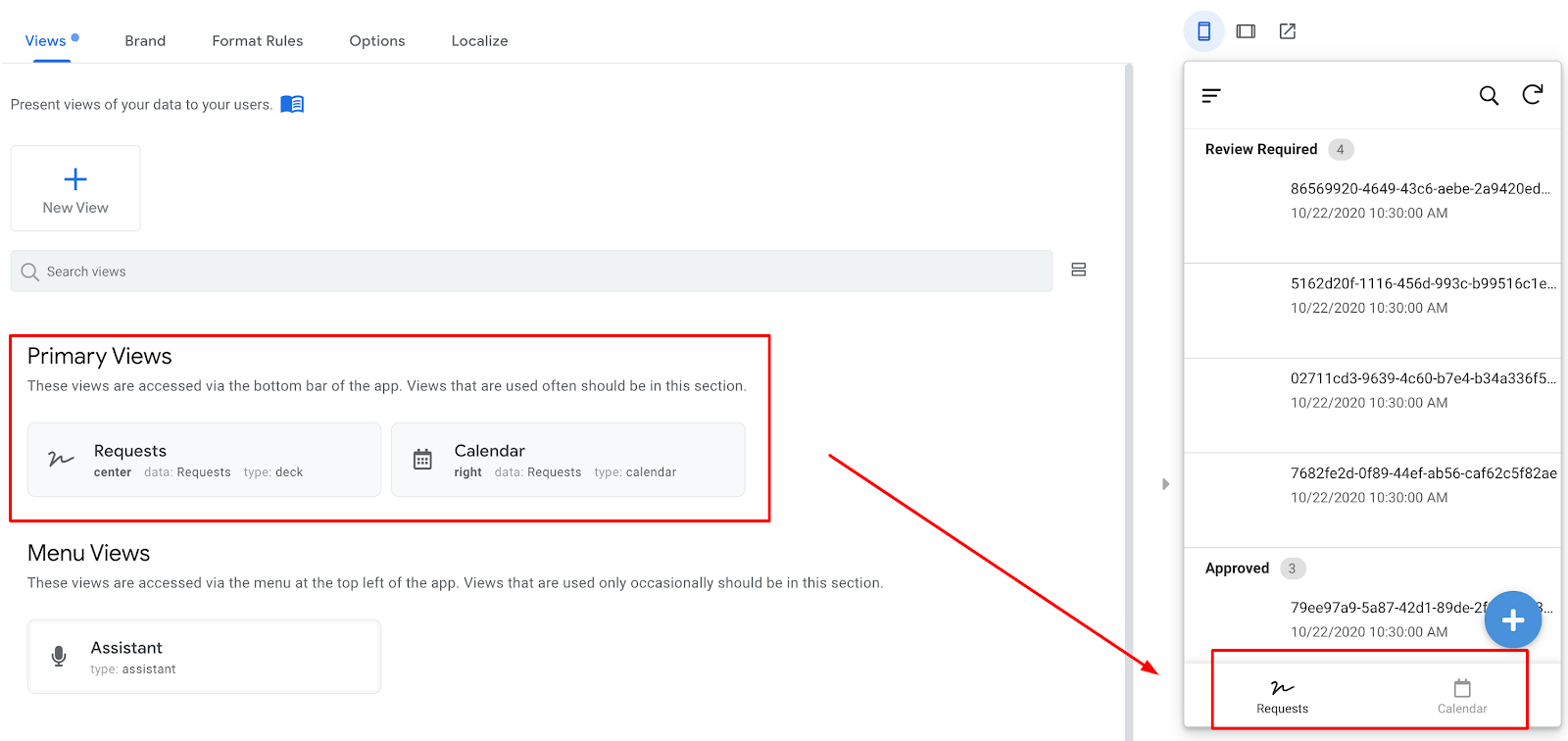Click the Search views field

pyautogui.click(x=531, y=272)
